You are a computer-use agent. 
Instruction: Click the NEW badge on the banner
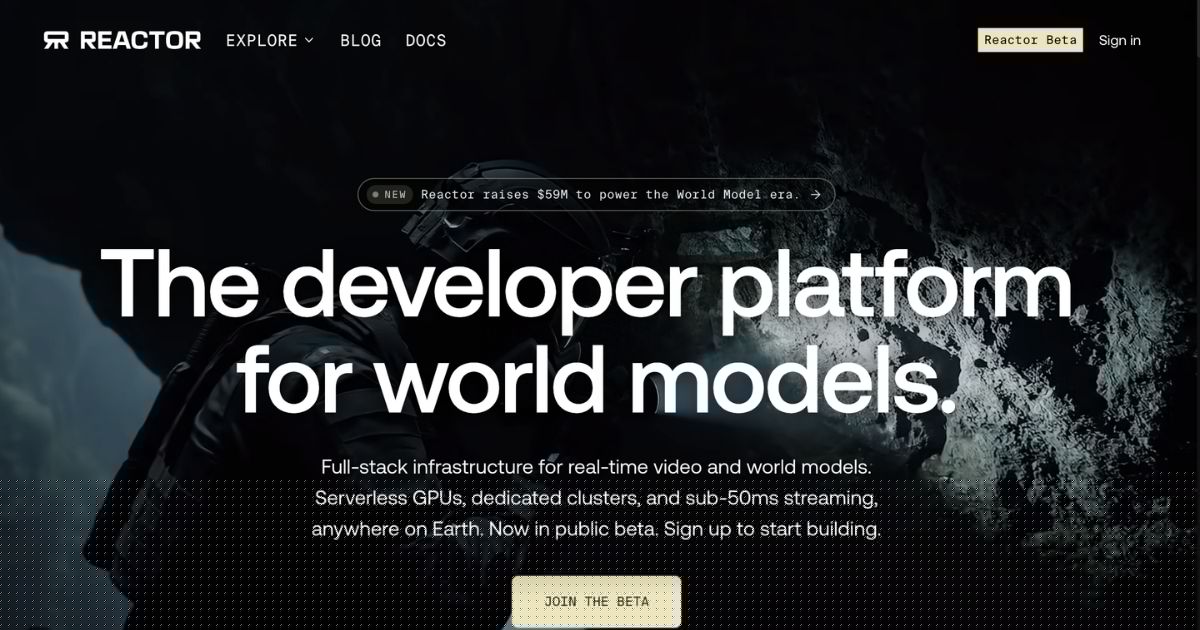point(390,194)
